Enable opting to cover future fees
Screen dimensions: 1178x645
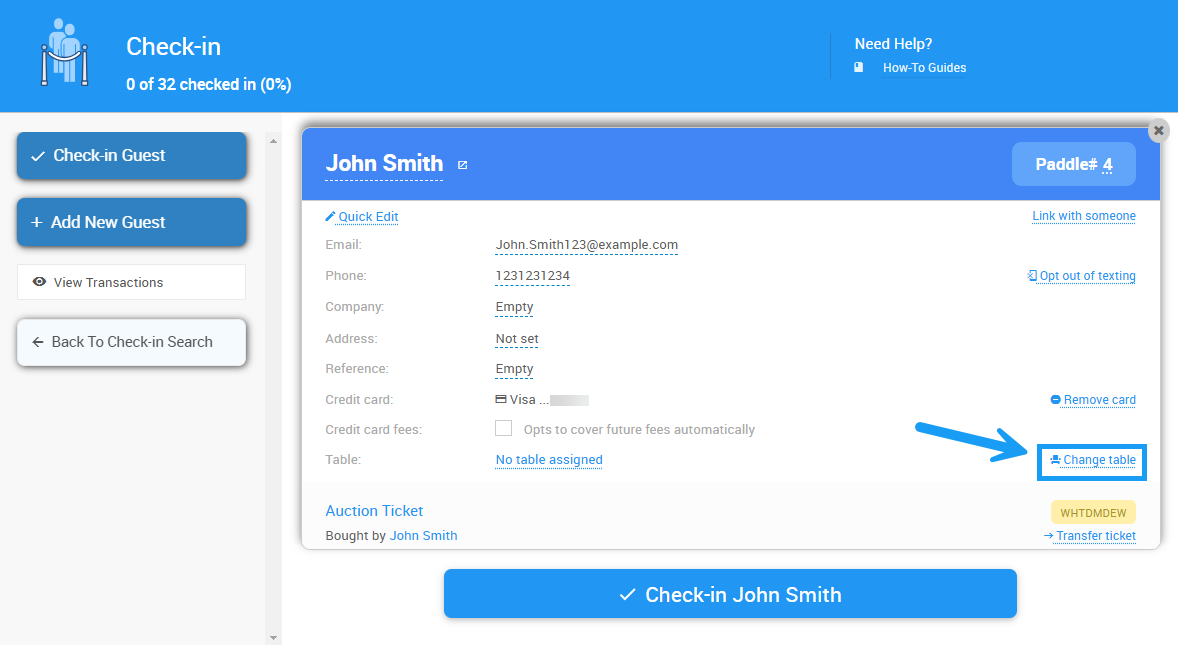coord(504,429)
